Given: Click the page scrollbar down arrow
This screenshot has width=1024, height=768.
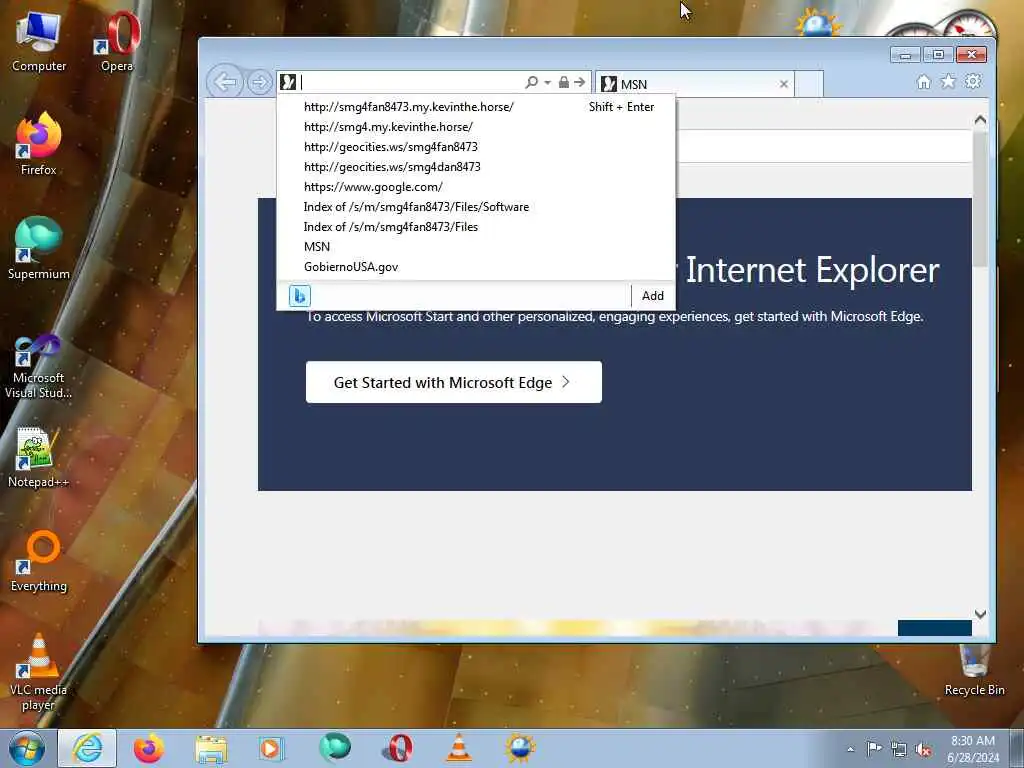Looking at the screenshot, I should pos(980,615).
